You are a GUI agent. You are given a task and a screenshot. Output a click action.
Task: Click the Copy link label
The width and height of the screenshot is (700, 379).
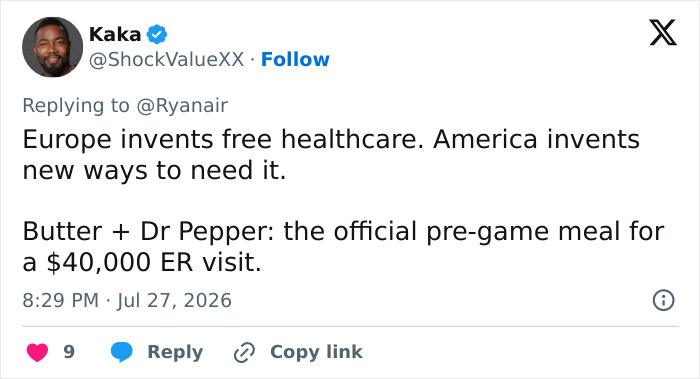(316, 352)
